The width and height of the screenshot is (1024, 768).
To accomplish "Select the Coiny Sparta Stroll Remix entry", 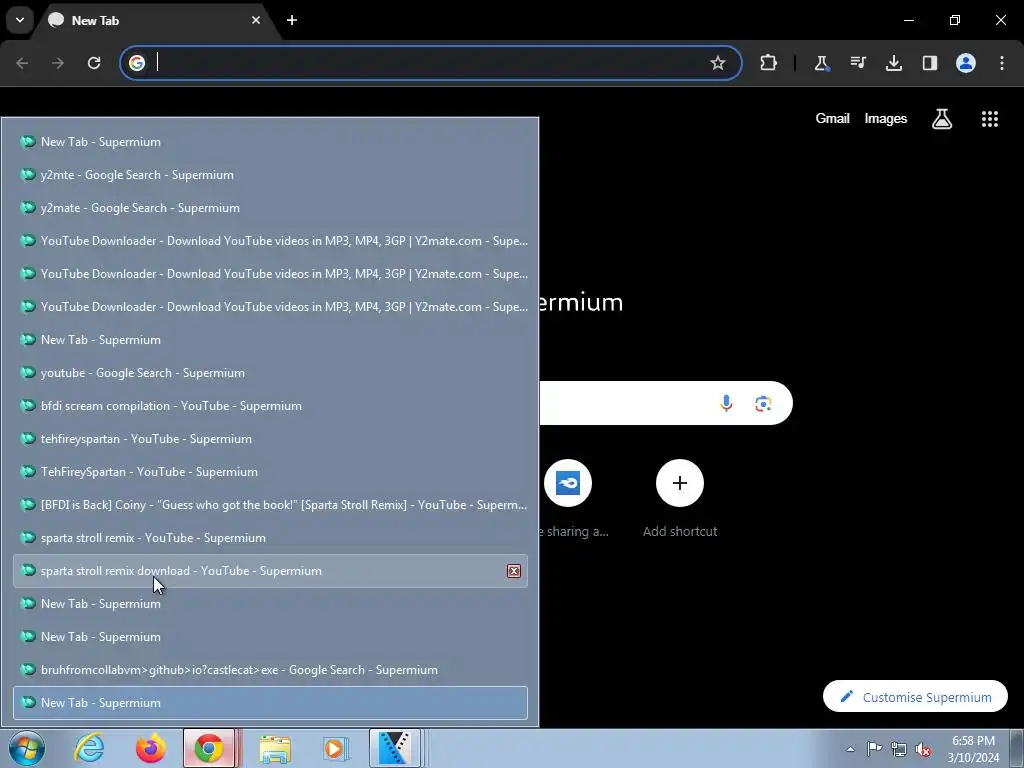I will [x=270, y=504].
